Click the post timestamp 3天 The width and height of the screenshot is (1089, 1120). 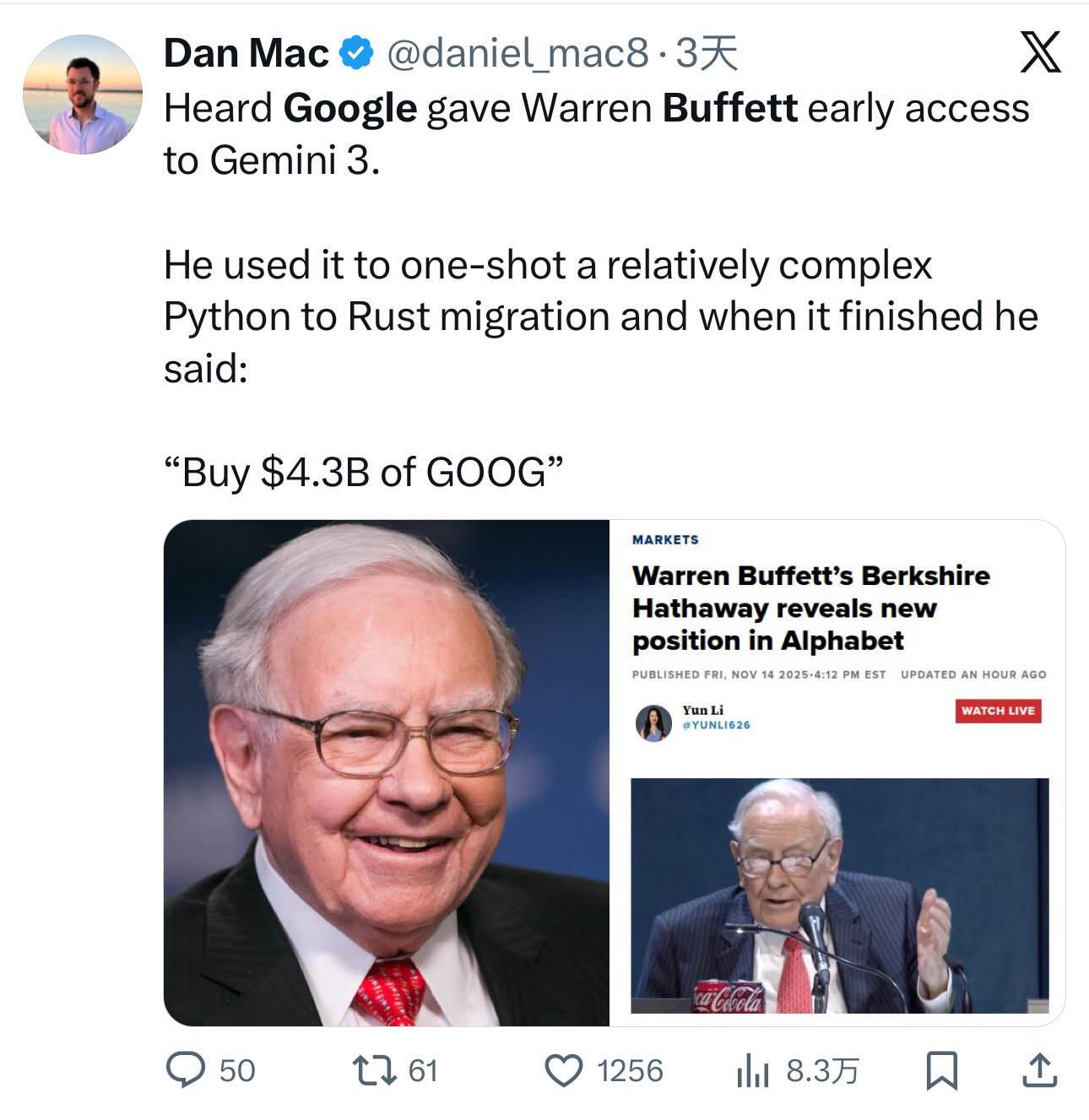click(707, 53)
